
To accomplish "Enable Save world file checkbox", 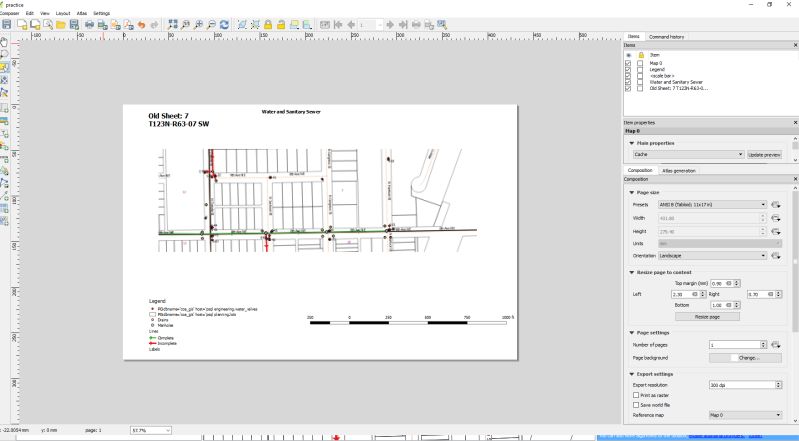I will click(x=636, y=405).
